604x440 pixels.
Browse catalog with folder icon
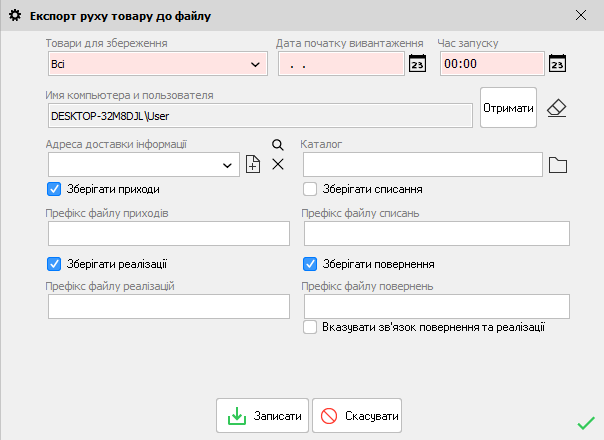click(x=558, y=165)
